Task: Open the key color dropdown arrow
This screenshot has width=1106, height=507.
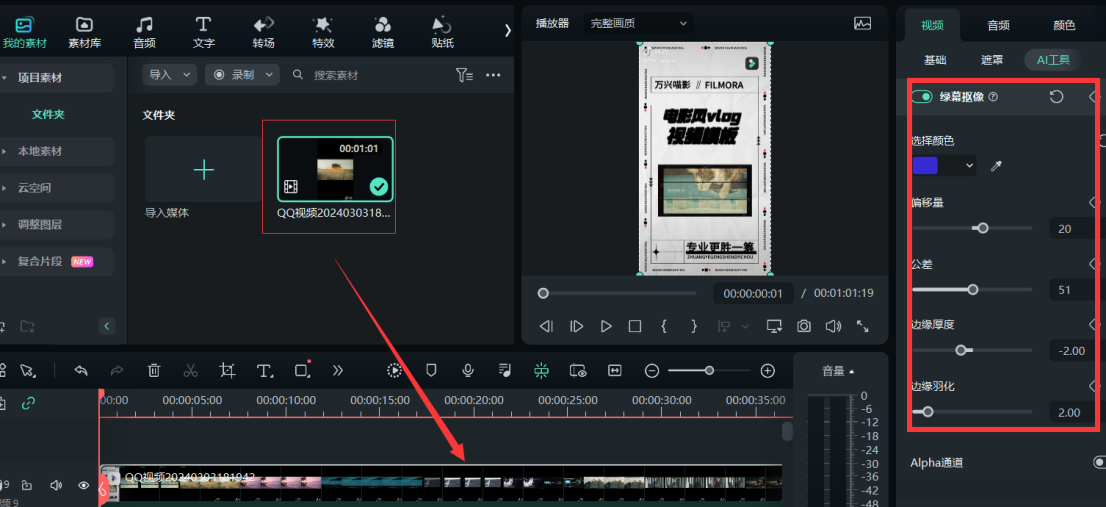Action: [968, 166]
